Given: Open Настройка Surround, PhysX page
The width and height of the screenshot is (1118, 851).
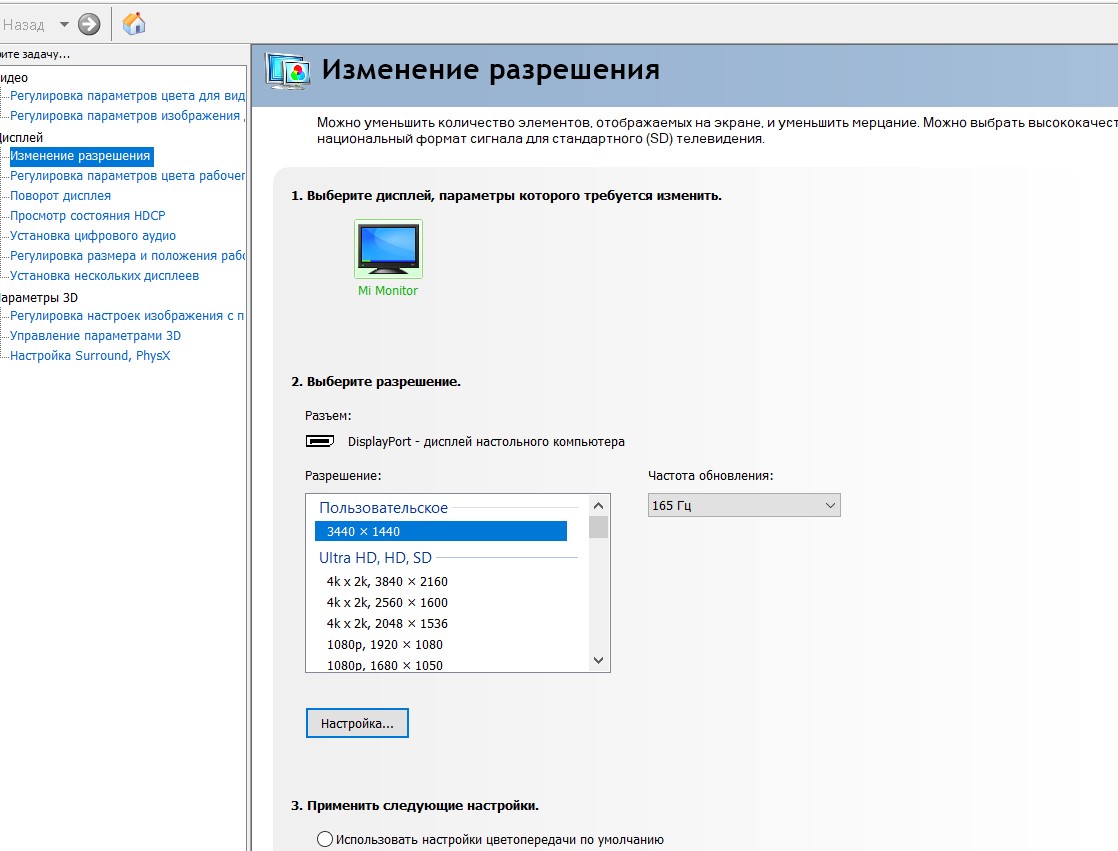Looking at the screenshot, I should [x=90, y=356].
